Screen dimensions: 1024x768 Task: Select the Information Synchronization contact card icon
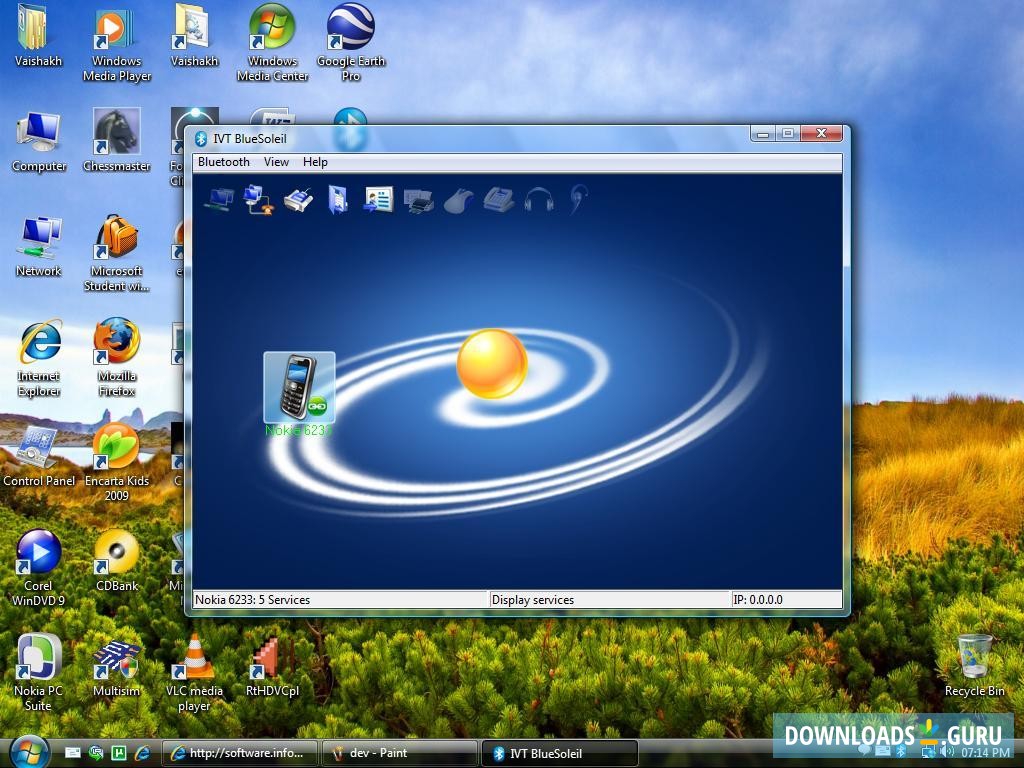(x=378, y=199)
